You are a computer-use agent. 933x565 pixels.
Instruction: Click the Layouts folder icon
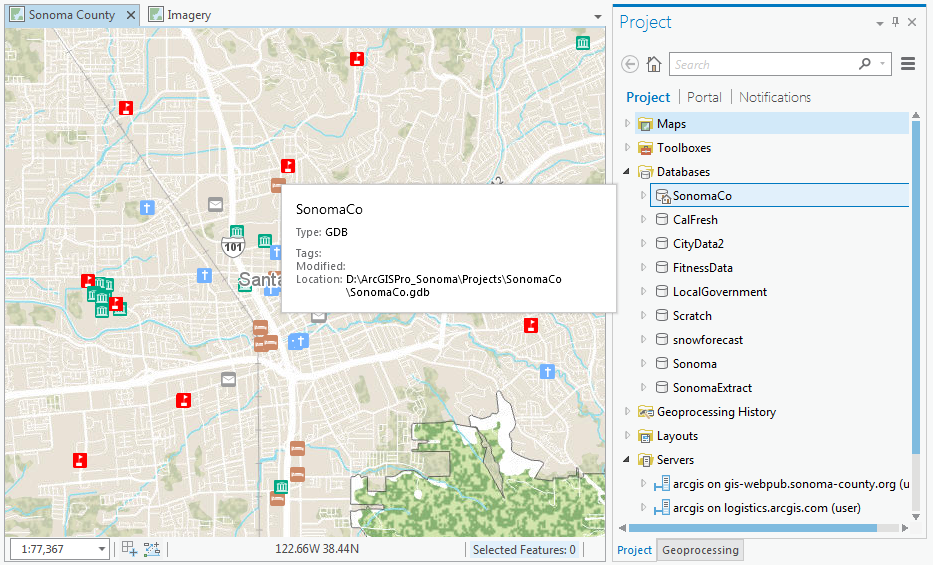coord(645,436)
